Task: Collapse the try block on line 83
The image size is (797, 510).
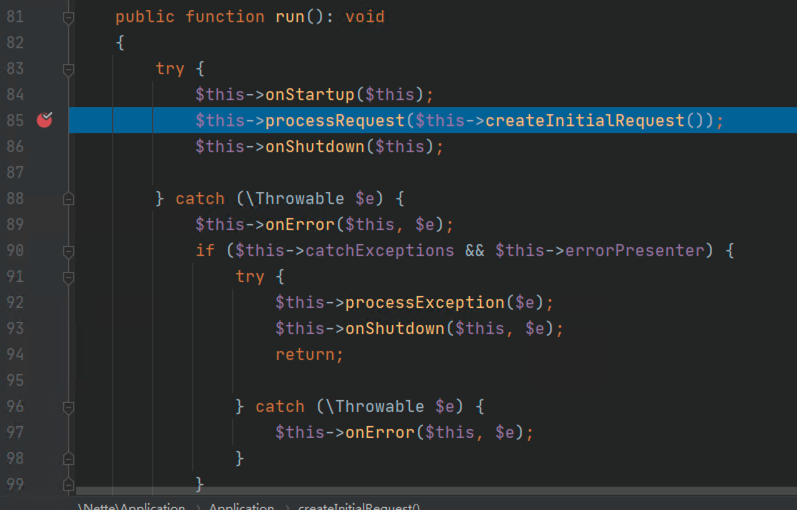Action: [68, 69]
